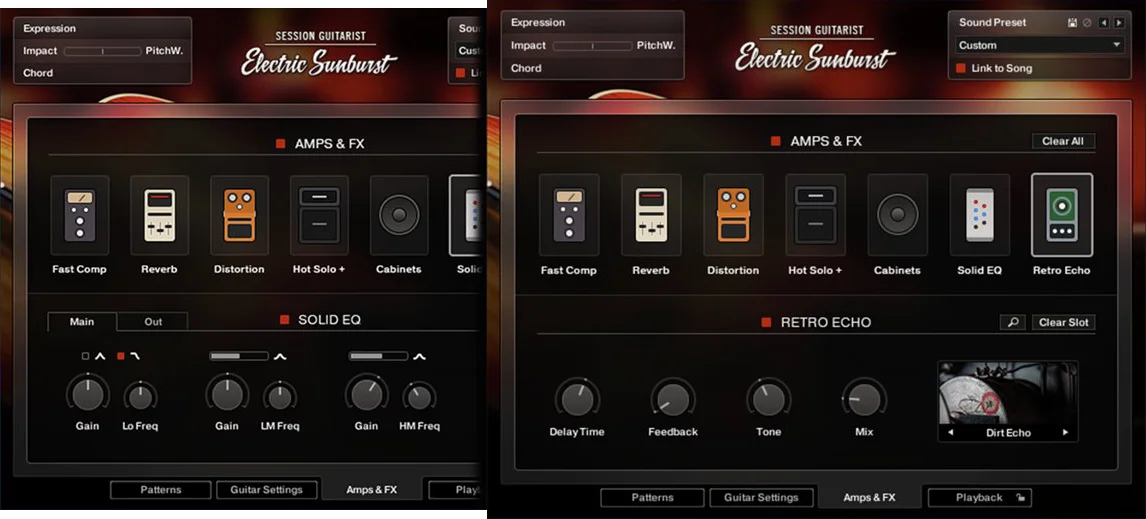This screenshot has width=1146, height=519.
Task: Select Hot Solo + amp in Solid EQ view
Action: (x=319, y=216)
